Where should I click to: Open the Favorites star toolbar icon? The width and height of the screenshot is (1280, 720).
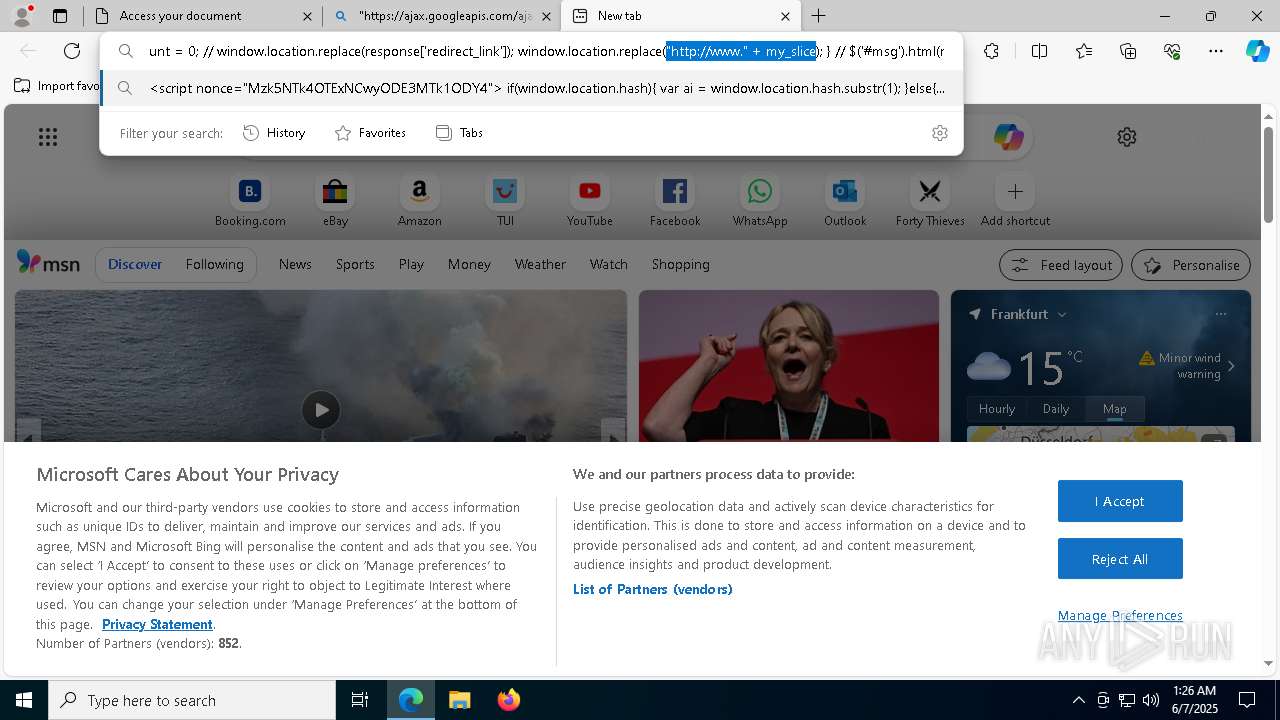(x=1084, y=51)
